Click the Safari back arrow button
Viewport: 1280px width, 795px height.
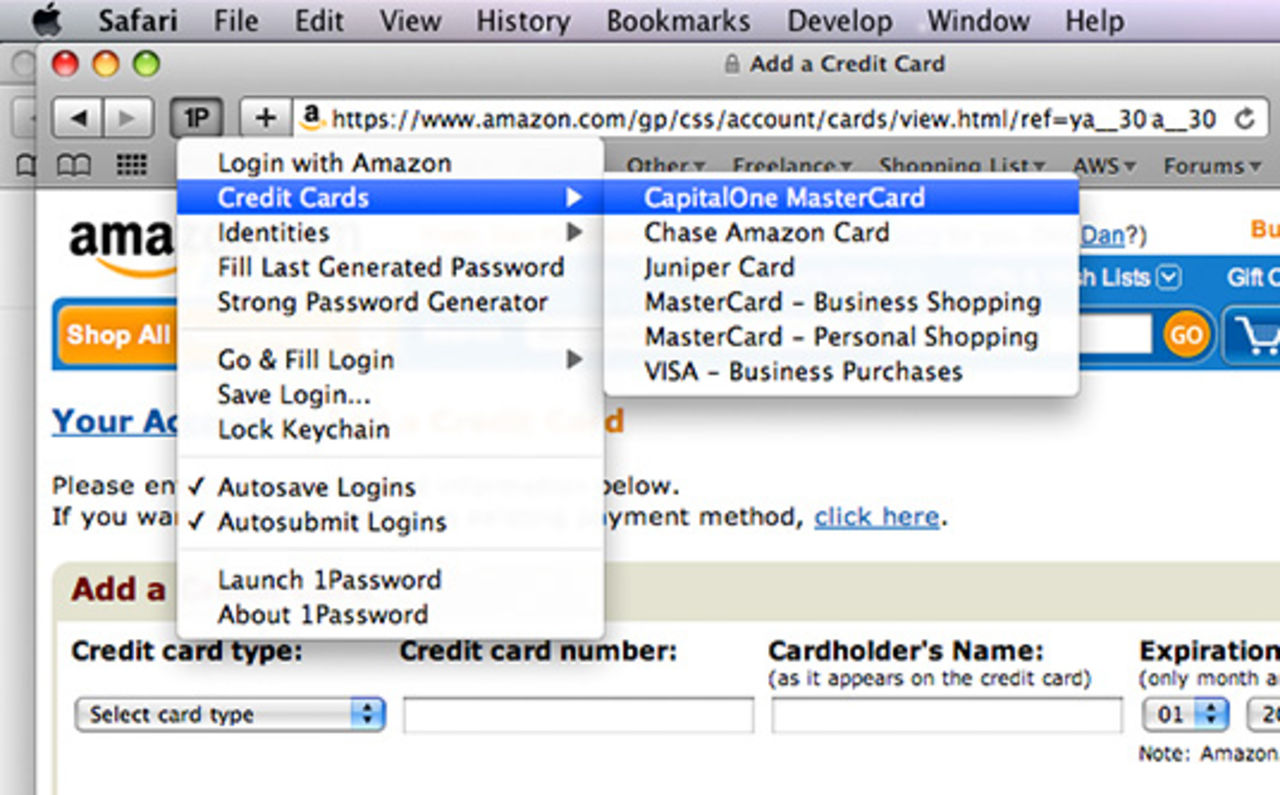(77, 119)
